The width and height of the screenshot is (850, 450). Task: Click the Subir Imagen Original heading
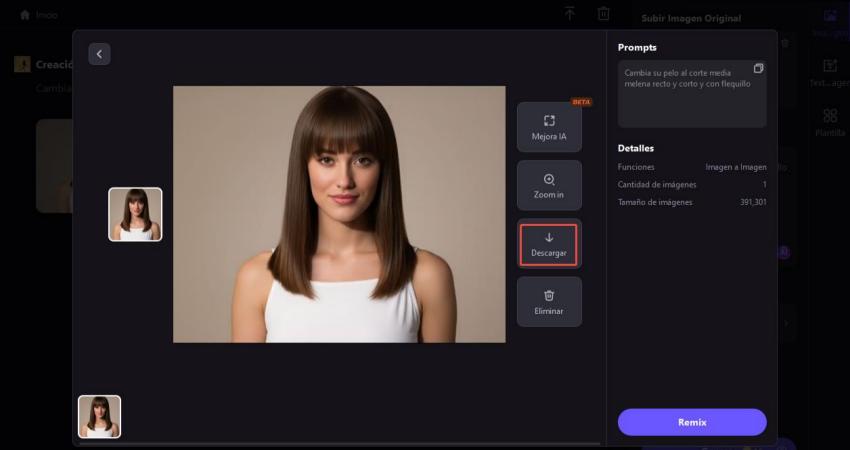pyautogui.click(x=691, y=18)
